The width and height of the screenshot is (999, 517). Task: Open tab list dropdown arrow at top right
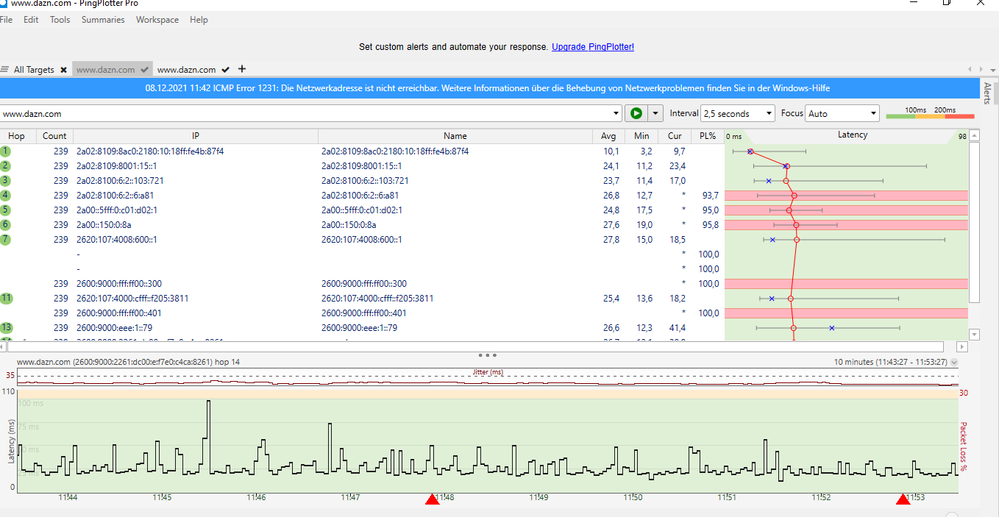tap(993, 69)
